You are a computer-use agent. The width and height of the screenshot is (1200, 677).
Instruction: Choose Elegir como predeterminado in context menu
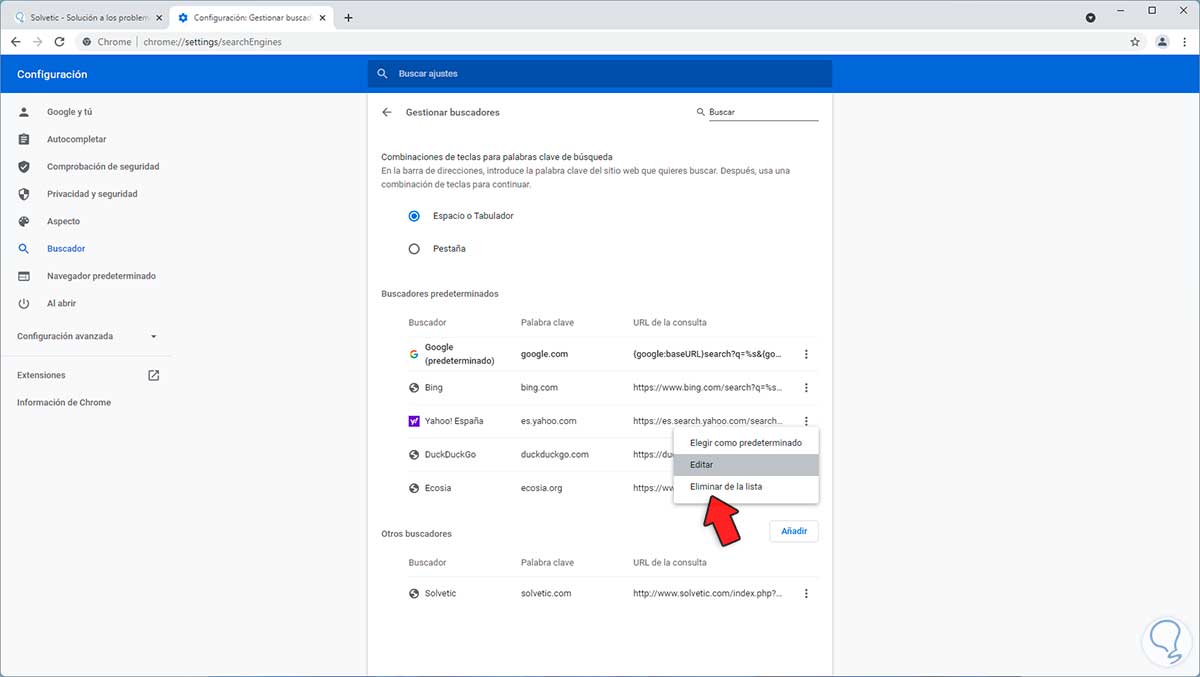point(746,442)
